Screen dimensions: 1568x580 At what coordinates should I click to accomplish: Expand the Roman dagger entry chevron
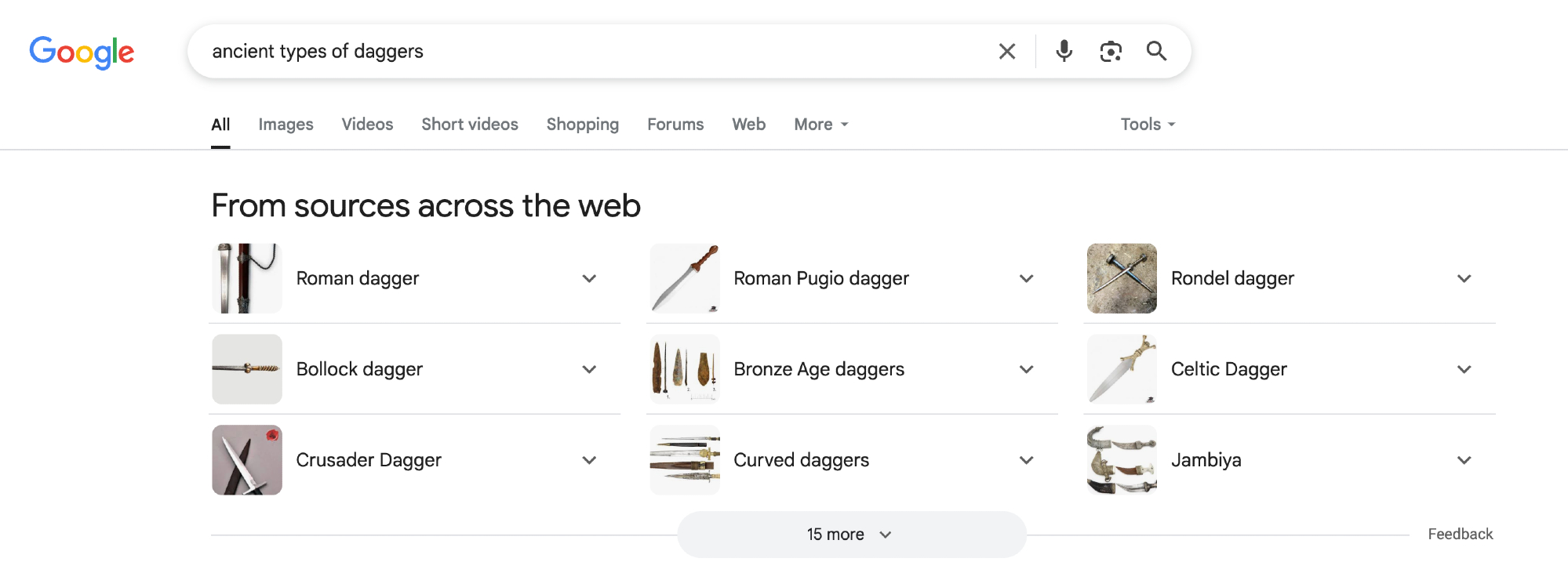coord(589,278)
